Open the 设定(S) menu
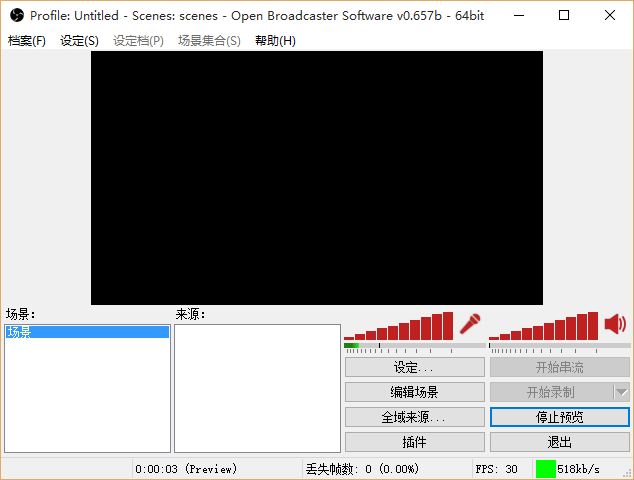Viewport: 634px width, 480px height. pyautogui.click(x=79, y=41)
